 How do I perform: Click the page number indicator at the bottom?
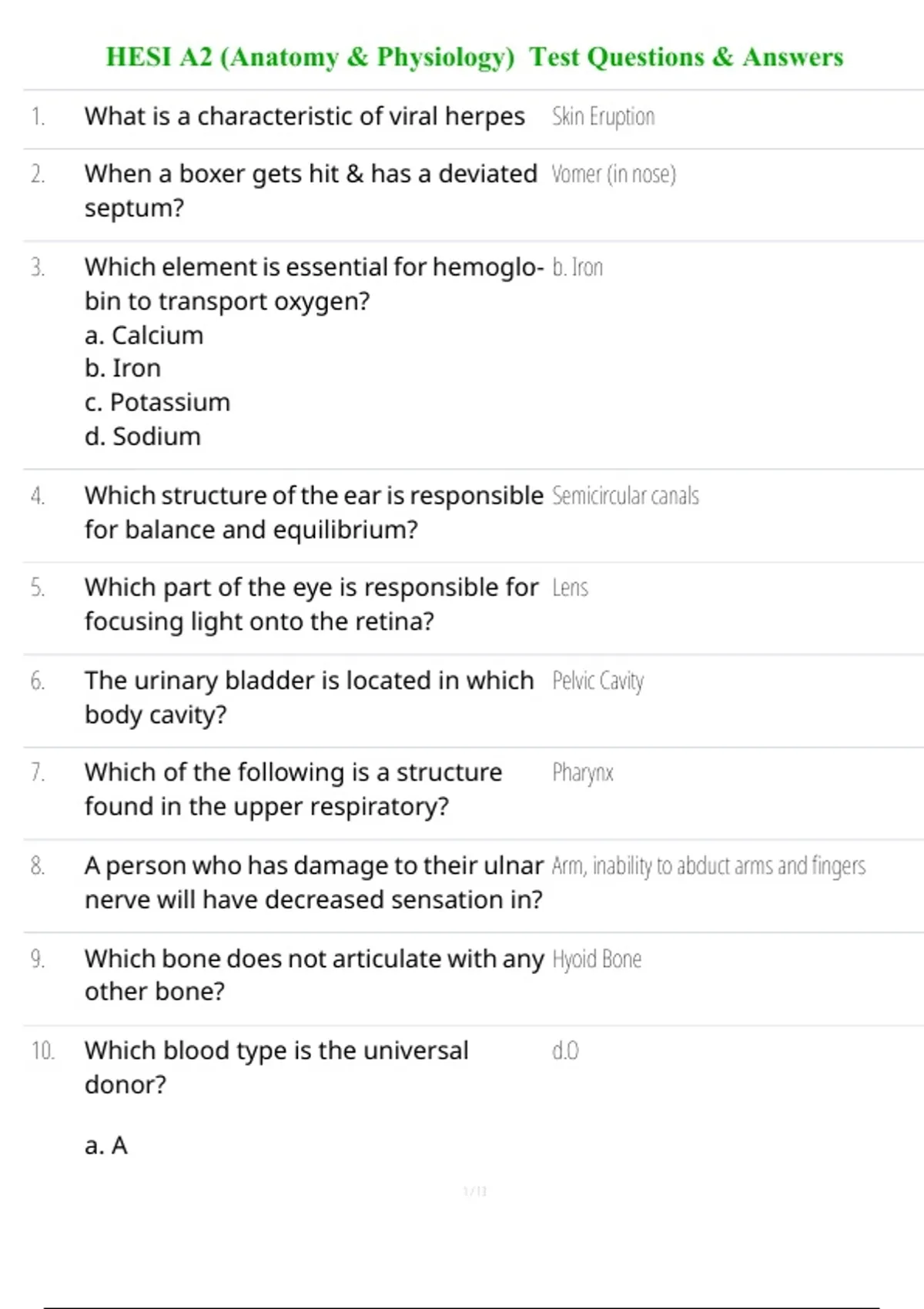(474, 1192)
